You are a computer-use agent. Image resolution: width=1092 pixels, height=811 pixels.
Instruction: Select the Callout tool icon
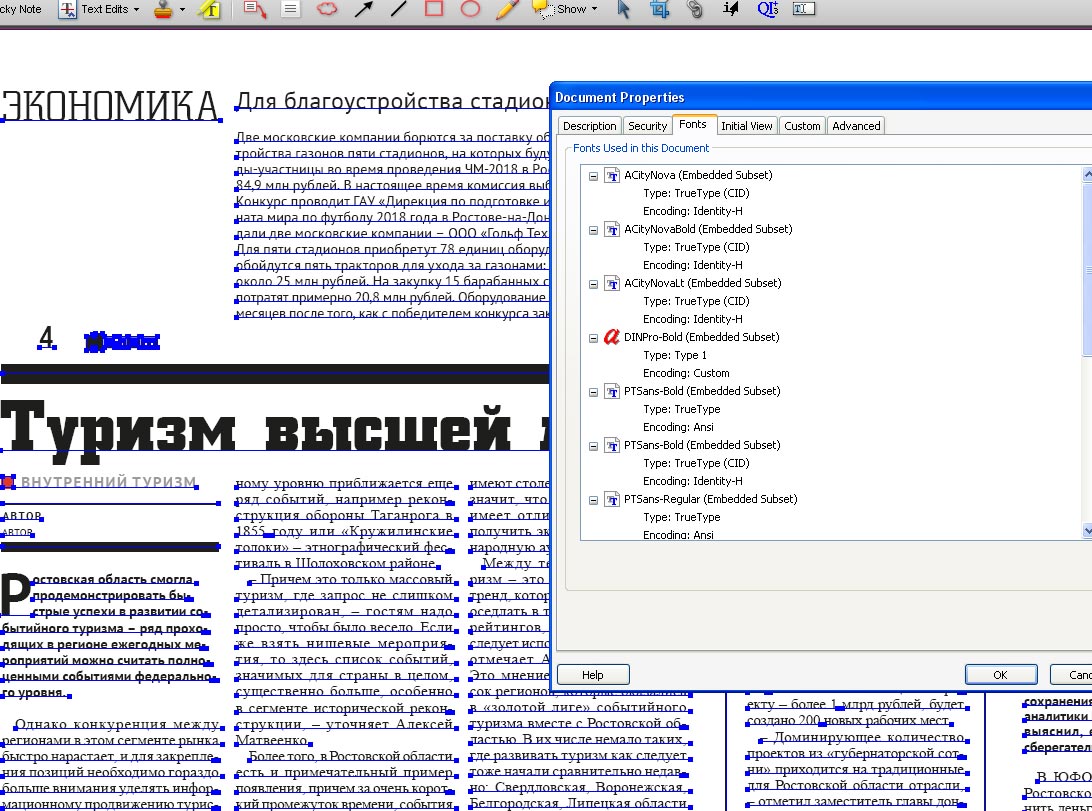coord(255,10)
